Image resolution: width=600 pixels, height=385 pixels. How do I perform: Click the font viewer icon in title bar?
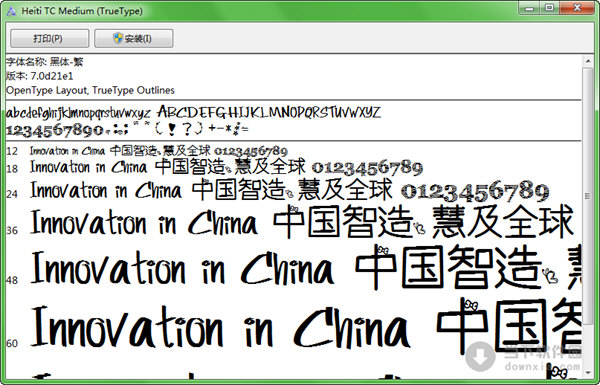(x=11, y=11)
